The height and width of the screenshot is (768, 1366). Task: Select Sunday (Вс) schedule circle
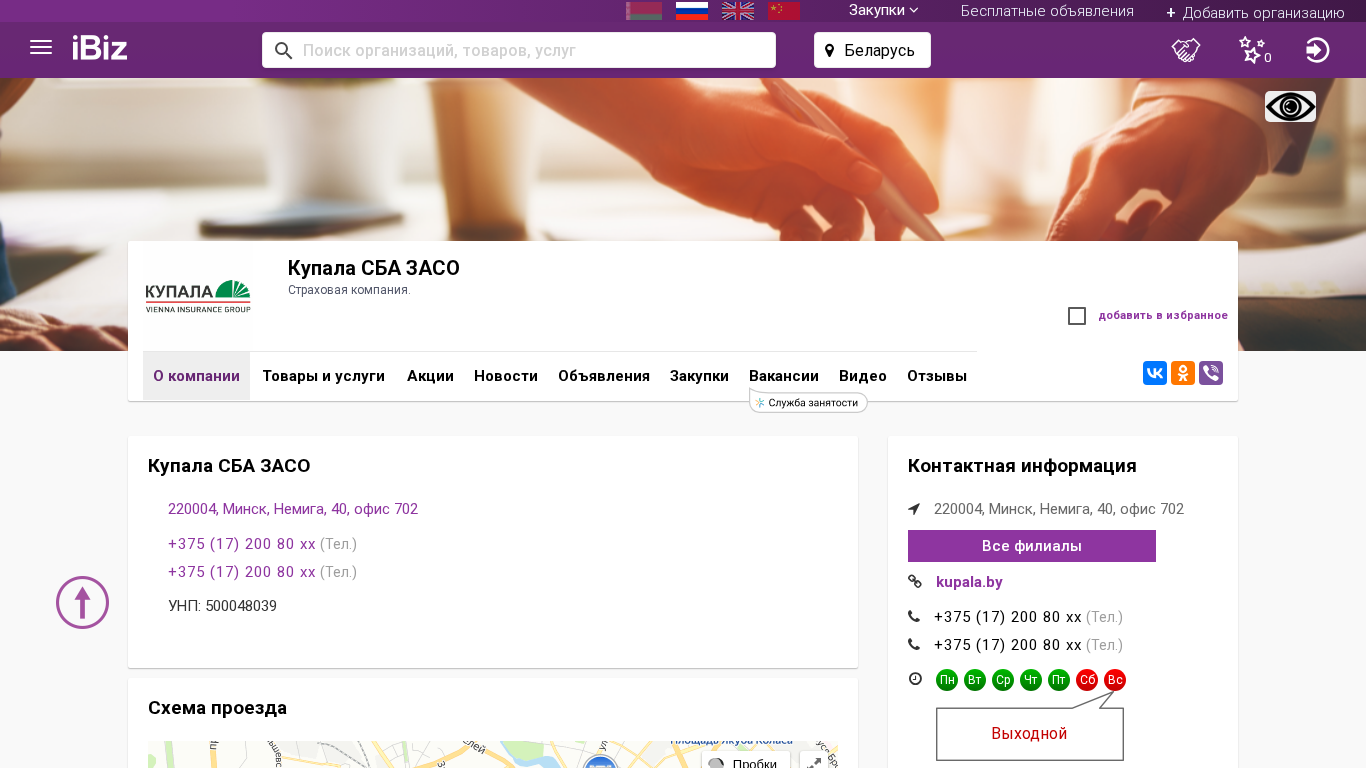coord(1115,680)
